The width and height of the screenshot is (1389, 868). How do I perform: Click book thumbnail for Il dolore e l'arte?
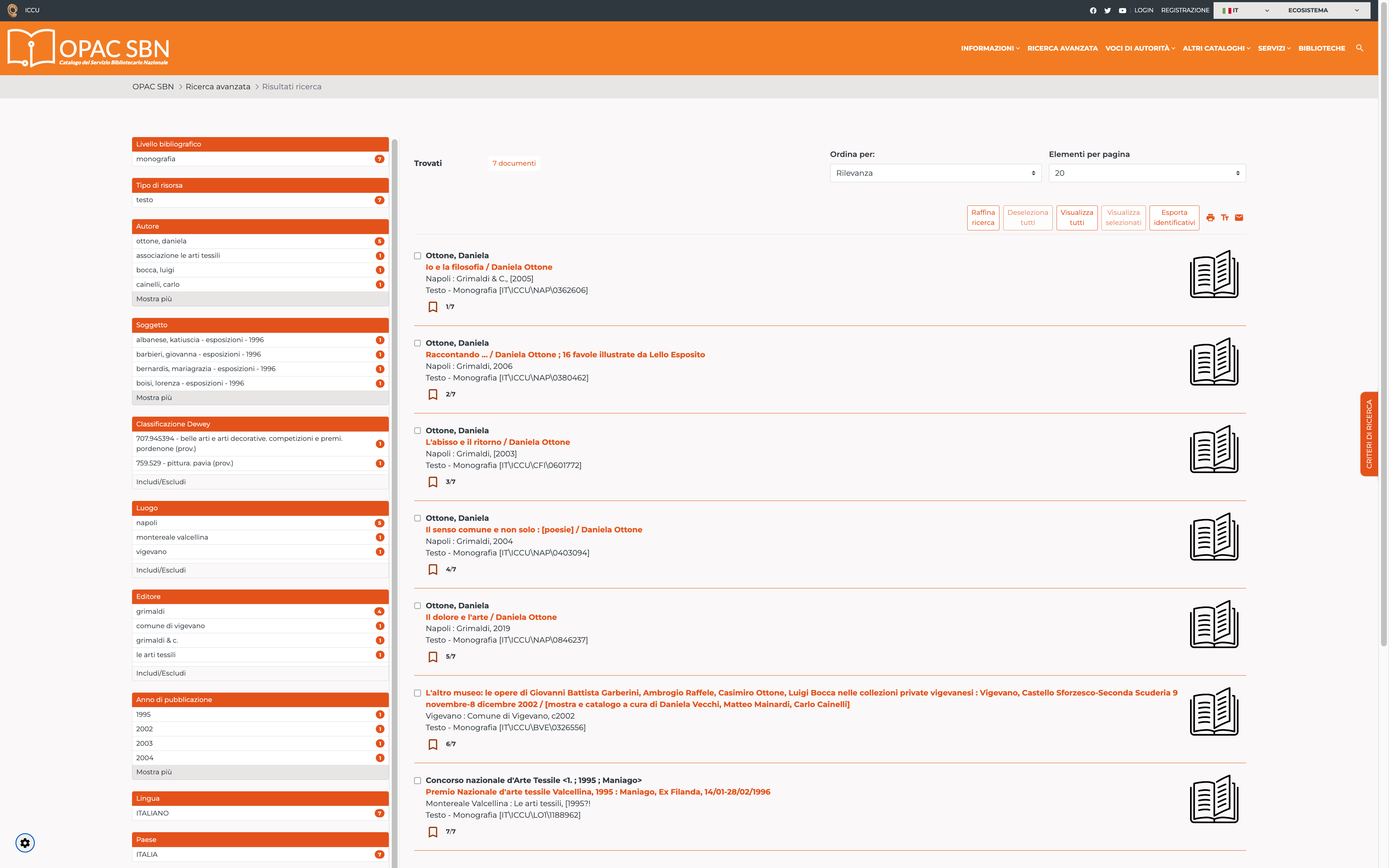1214,624
